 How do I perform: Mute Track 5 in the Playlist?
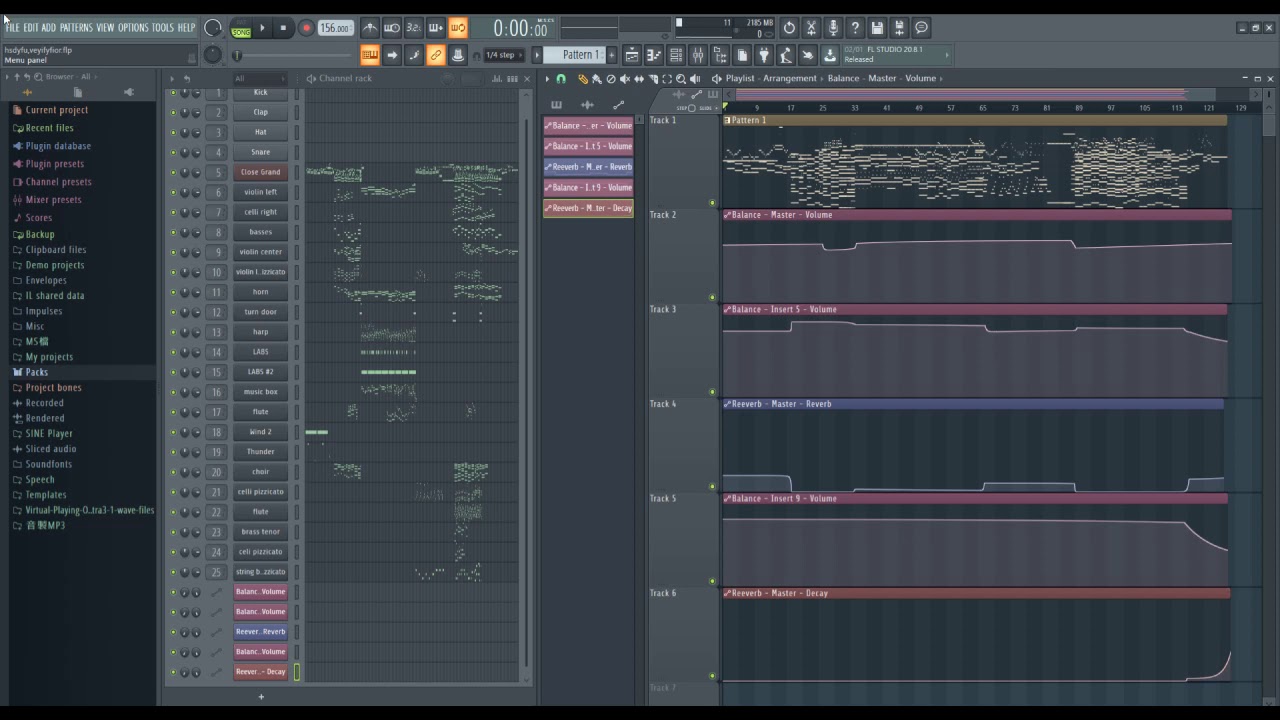(x=712, y=581)
